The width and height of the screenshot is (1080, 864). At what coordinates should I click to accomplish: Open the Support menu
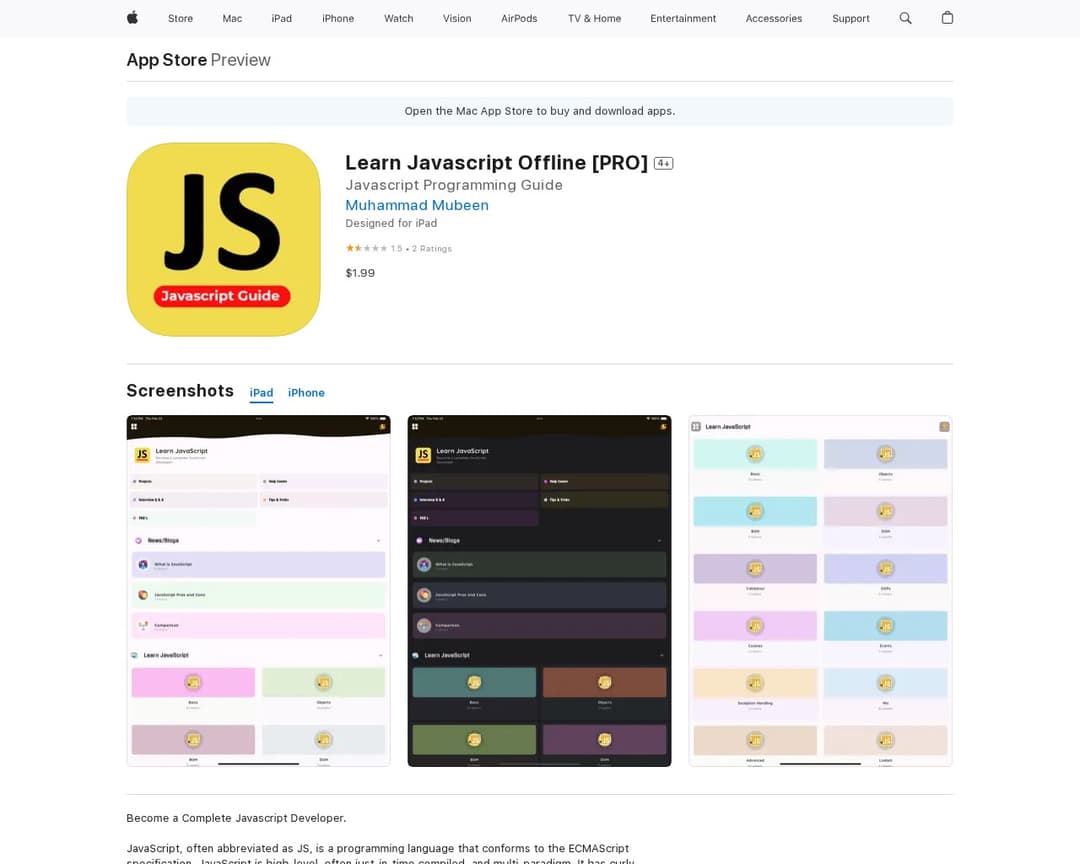click(851, 19)
